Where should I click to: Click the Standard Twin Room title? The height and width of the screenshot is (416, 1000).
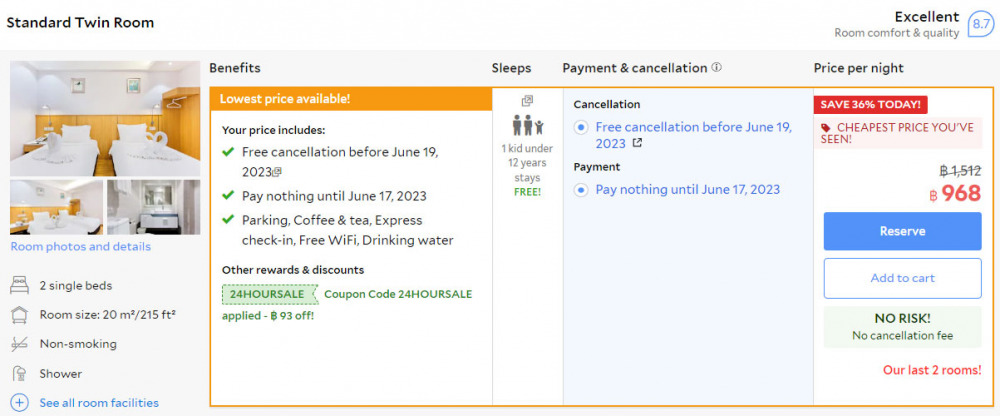(x=81, y=21)
